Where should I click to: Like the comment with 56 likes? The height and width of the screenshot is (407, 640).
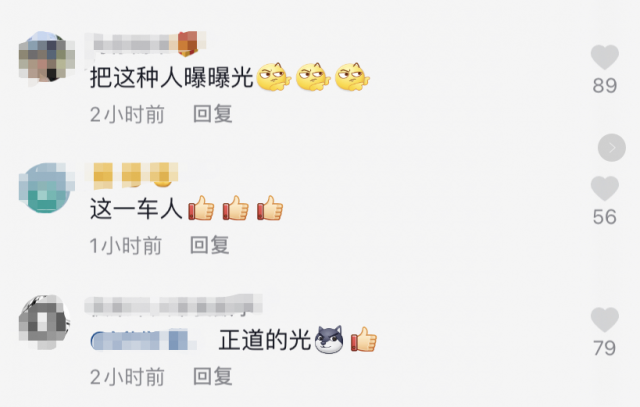[x=604, y=189]
